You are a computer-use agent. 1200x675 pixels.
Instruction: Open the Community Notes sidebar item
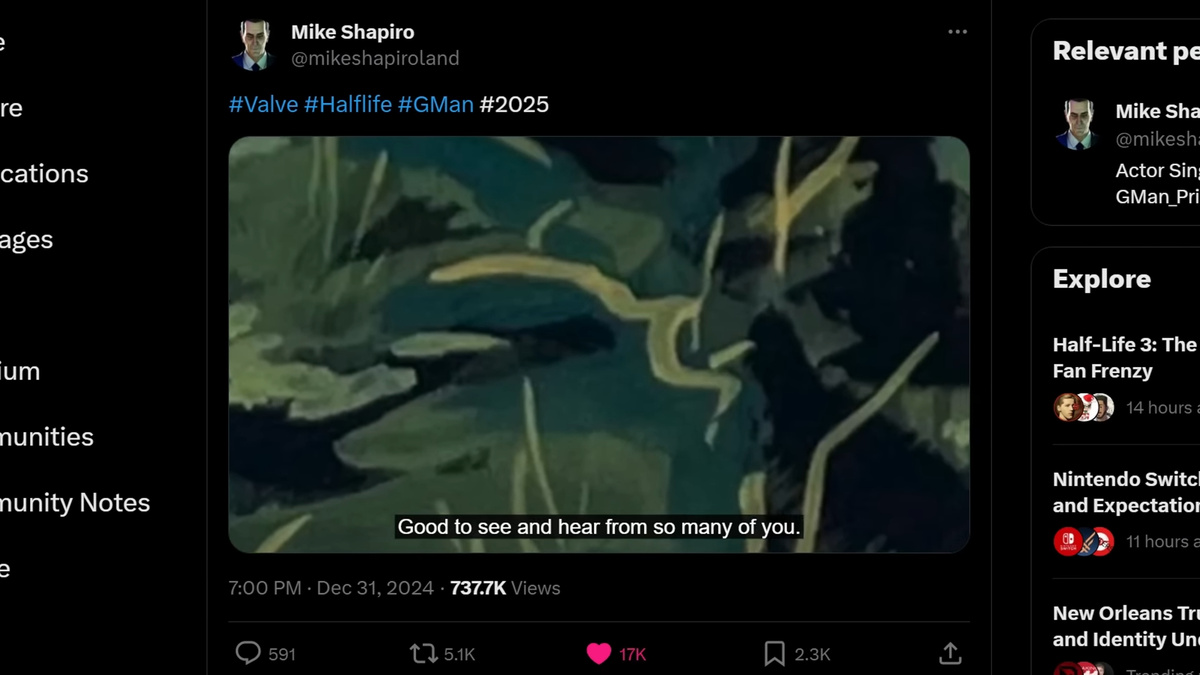(74, 503)
